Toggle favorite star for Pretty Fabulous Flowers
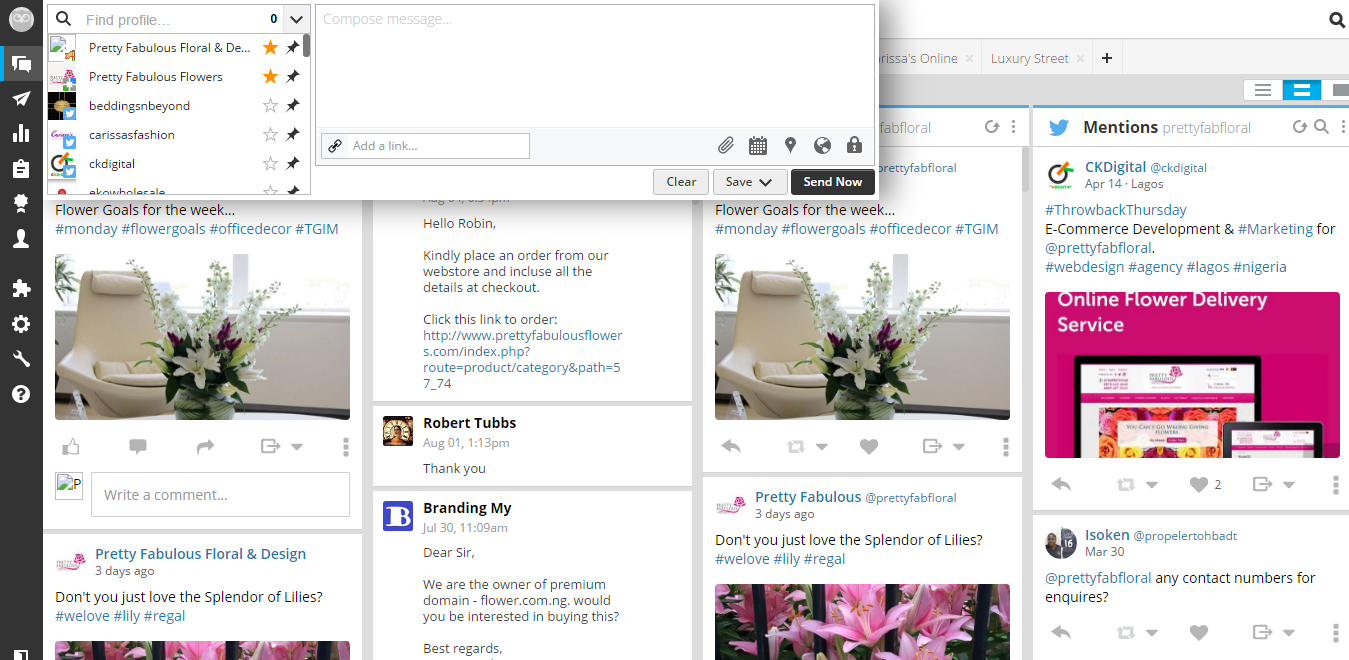The image size is (1349, 660). click(270, 76)
